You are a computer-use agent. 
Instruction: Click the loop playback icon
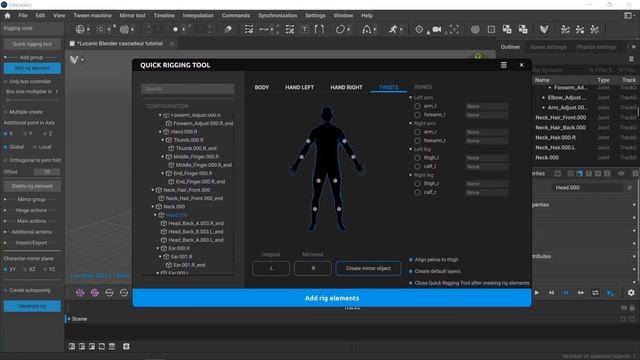tap(596, 293)
